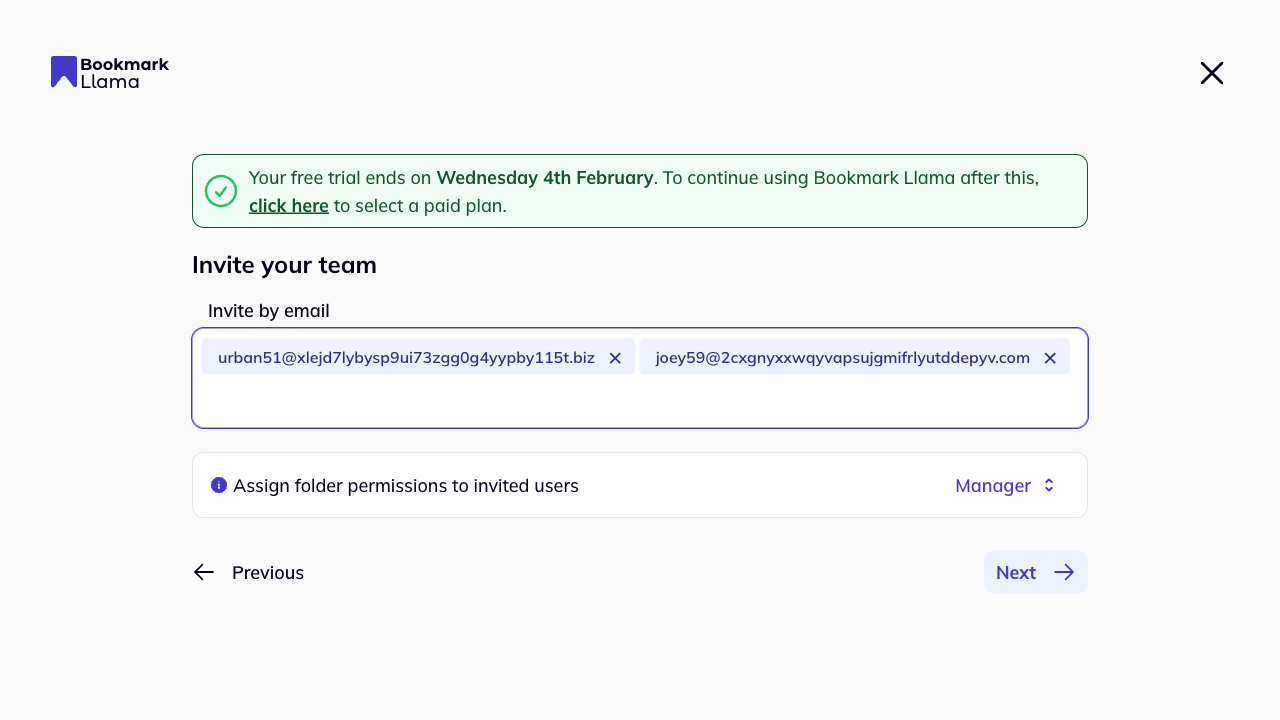Select the urban51 email chip
Screen dimensions: 1280x720
(405, 357)
